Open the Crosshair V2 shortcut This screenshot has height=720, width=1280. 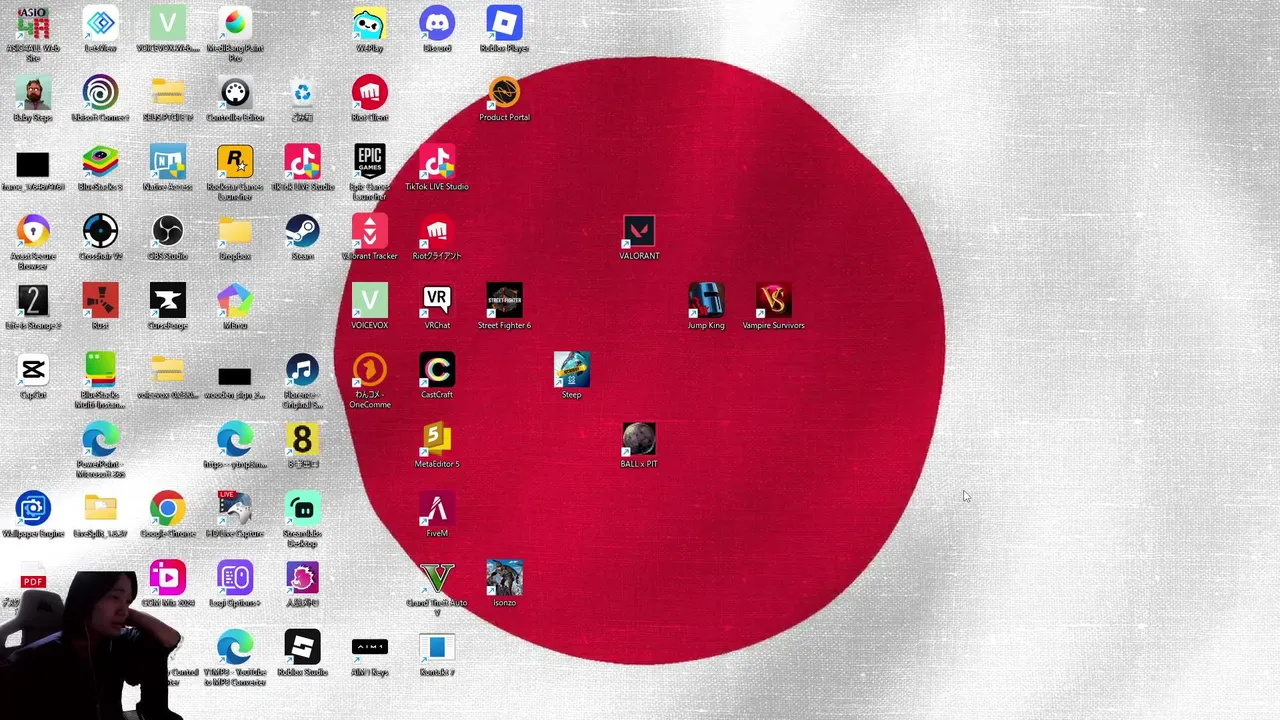pos(100,232)
